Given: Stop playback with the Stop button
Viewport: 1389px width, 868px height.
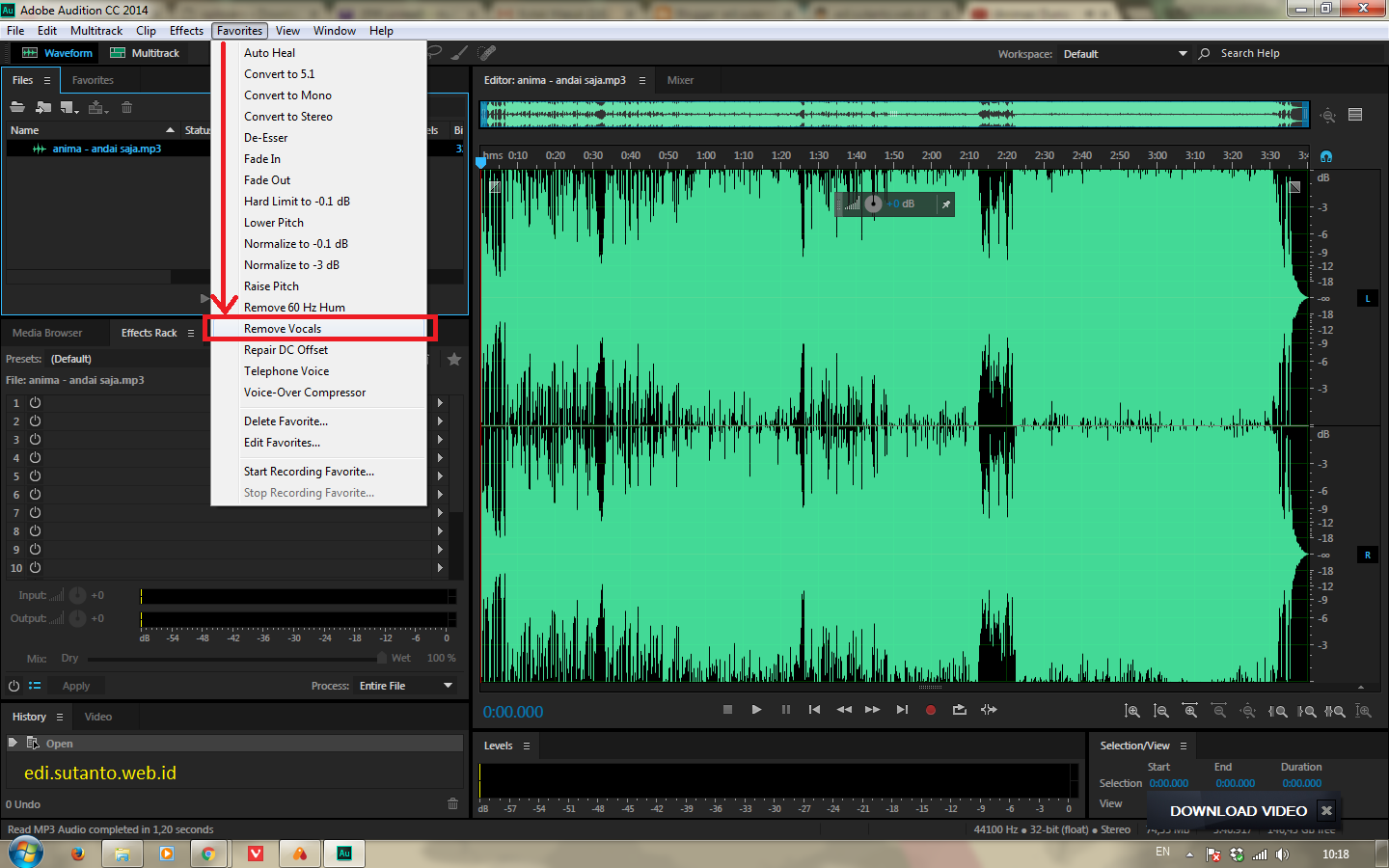Looking at the screenshot, I should tap(727, 710).
